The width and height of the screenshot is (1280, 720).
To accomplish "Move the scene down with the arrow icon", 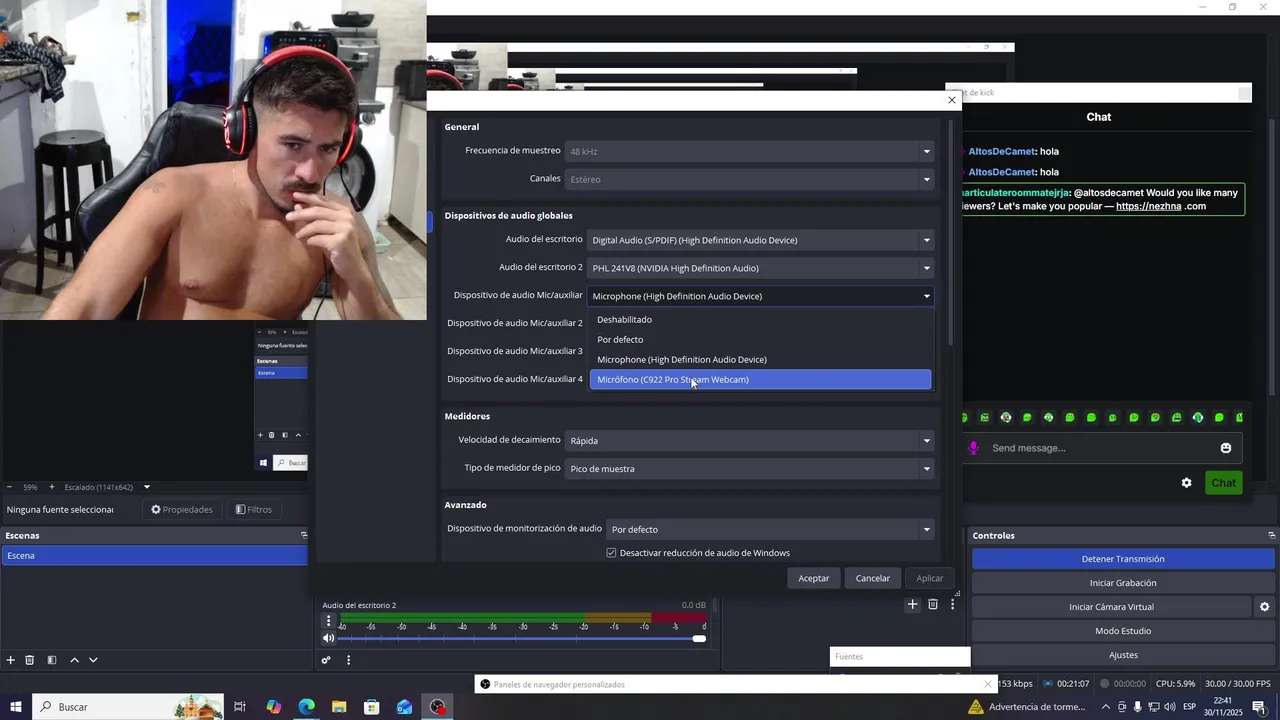I will pos(93,660).
